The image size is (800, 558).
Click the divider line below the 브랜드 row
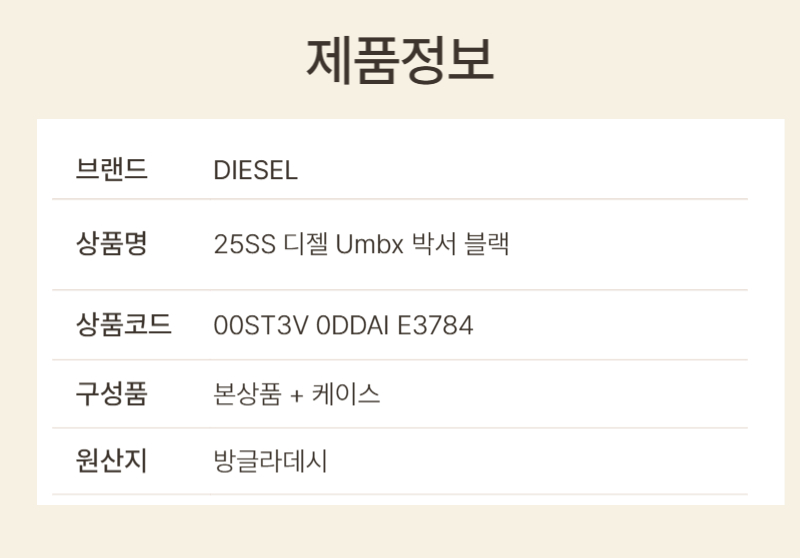(400, 199)
